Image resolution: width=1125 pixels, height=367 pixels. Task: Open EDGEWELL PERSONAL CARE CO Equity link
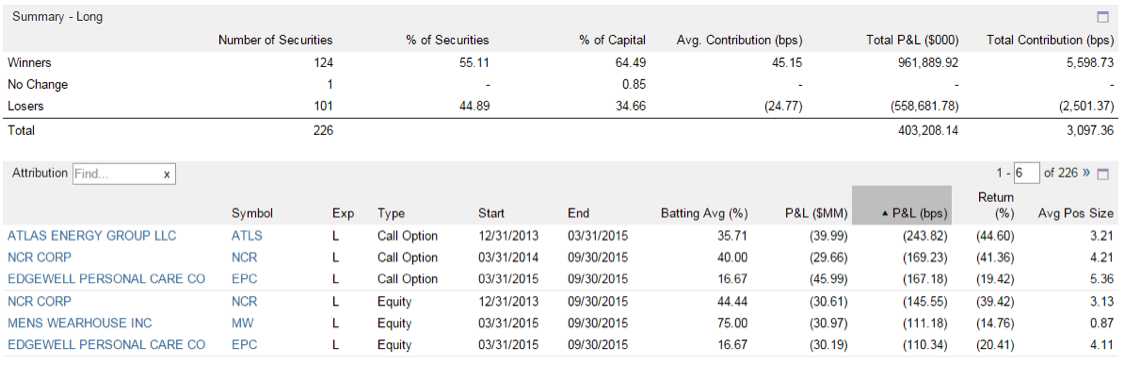106,345
